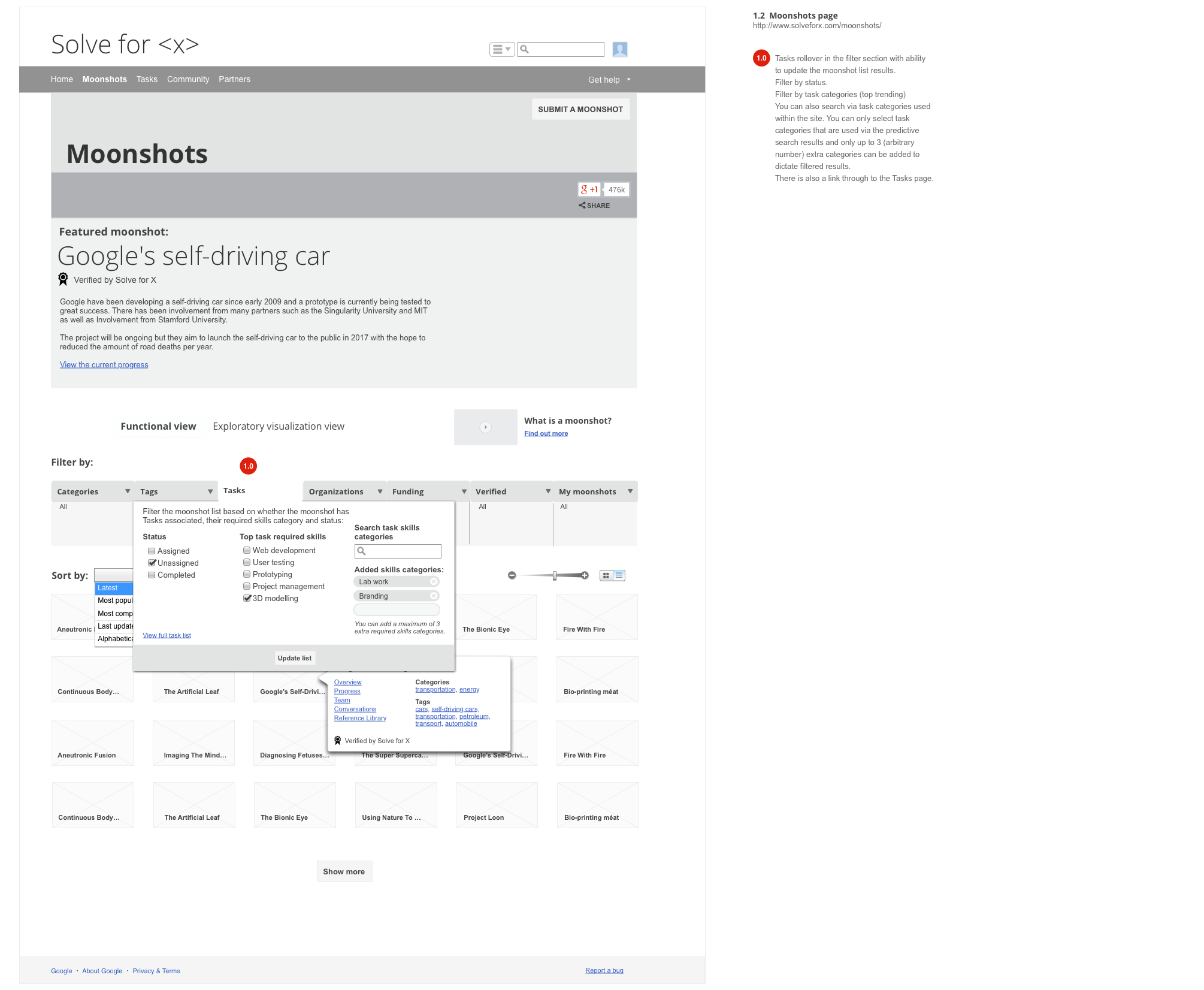
Task: Enable the Web development skill checkbox
Action: pos(247,550)
